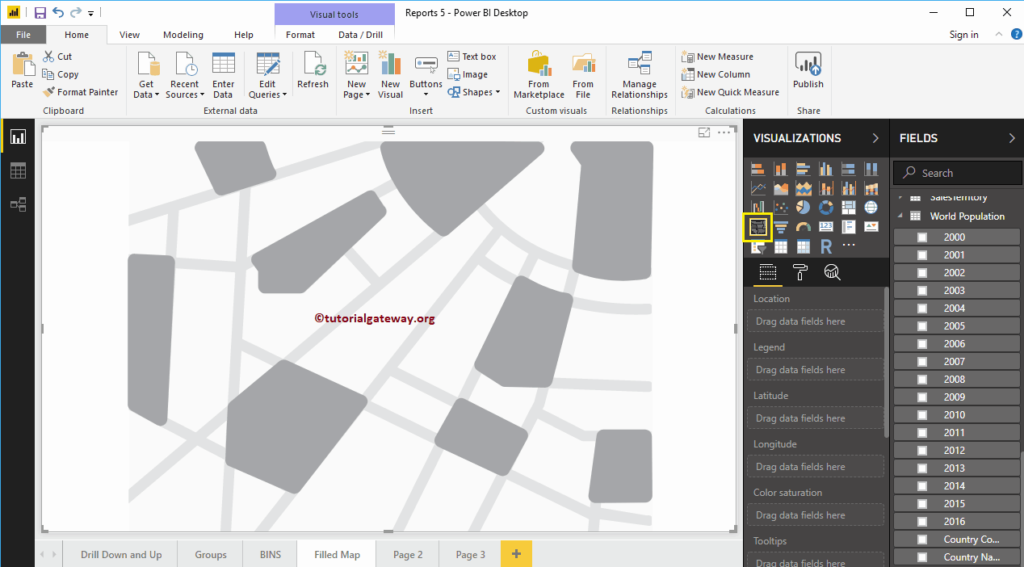Open the Format paint roller pane

coord(800,272)
